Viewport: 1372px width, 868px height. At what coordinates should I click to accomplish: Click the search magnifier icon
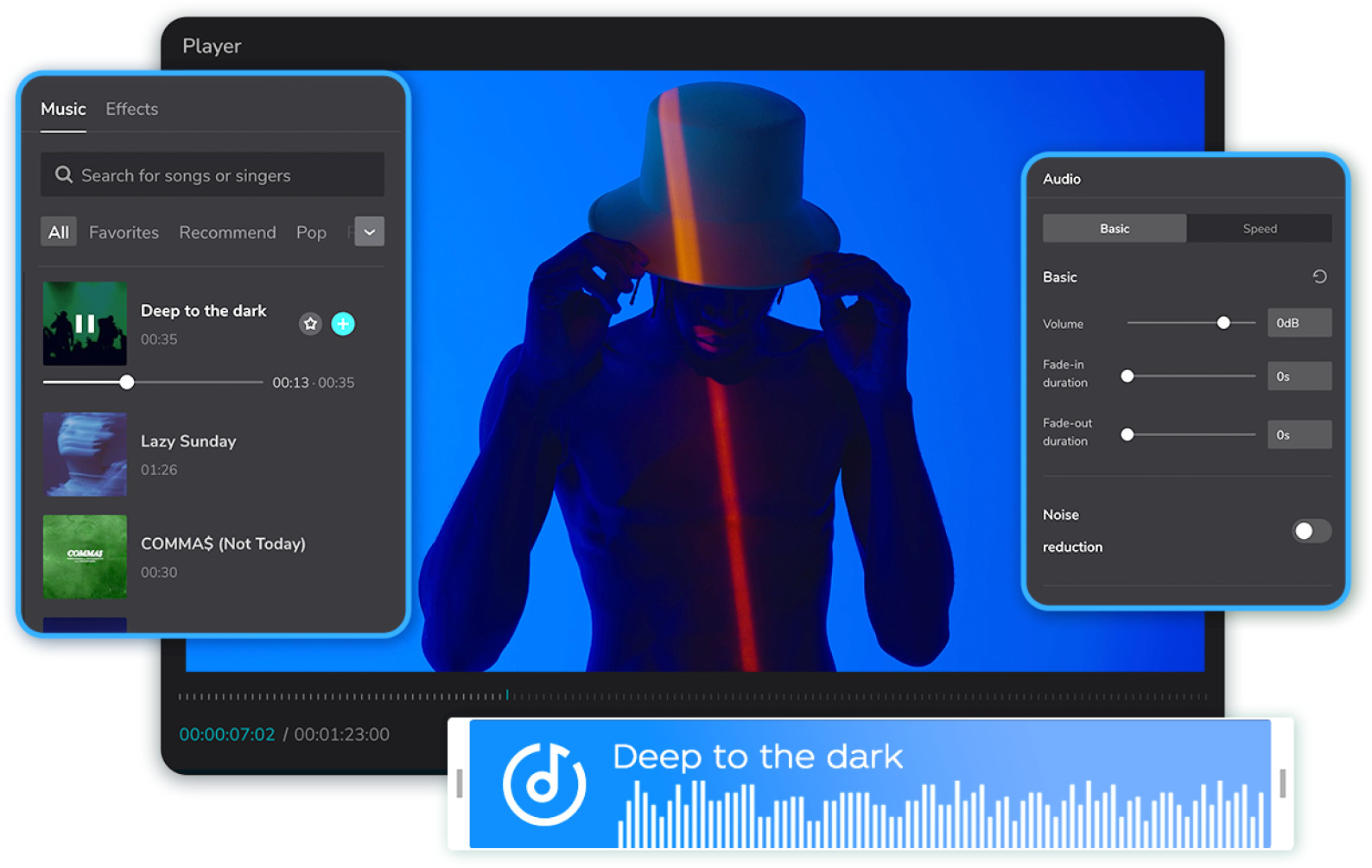[64, 175]
